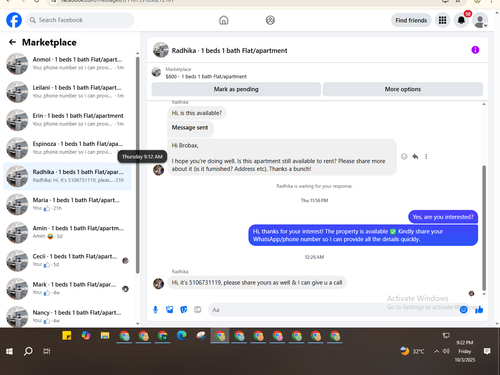Open Anmol conversation in Marketplace list
The width and height of the screenshot is (500, 375).
coord(67,63)
